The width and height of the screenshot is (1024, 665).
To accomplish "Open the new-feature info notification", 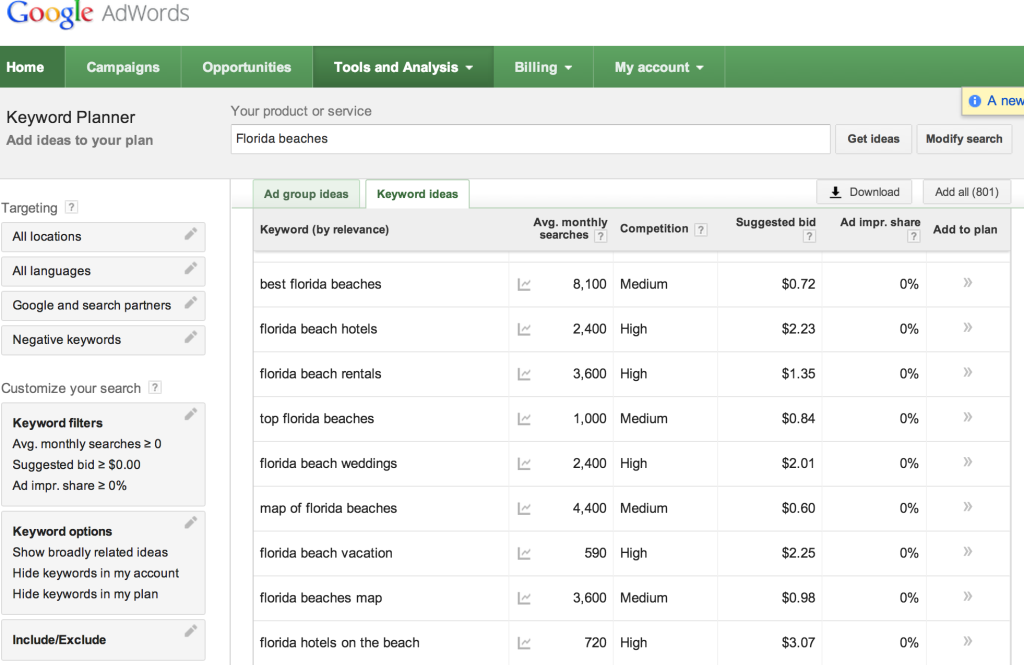I will click(x=993, y=101).
